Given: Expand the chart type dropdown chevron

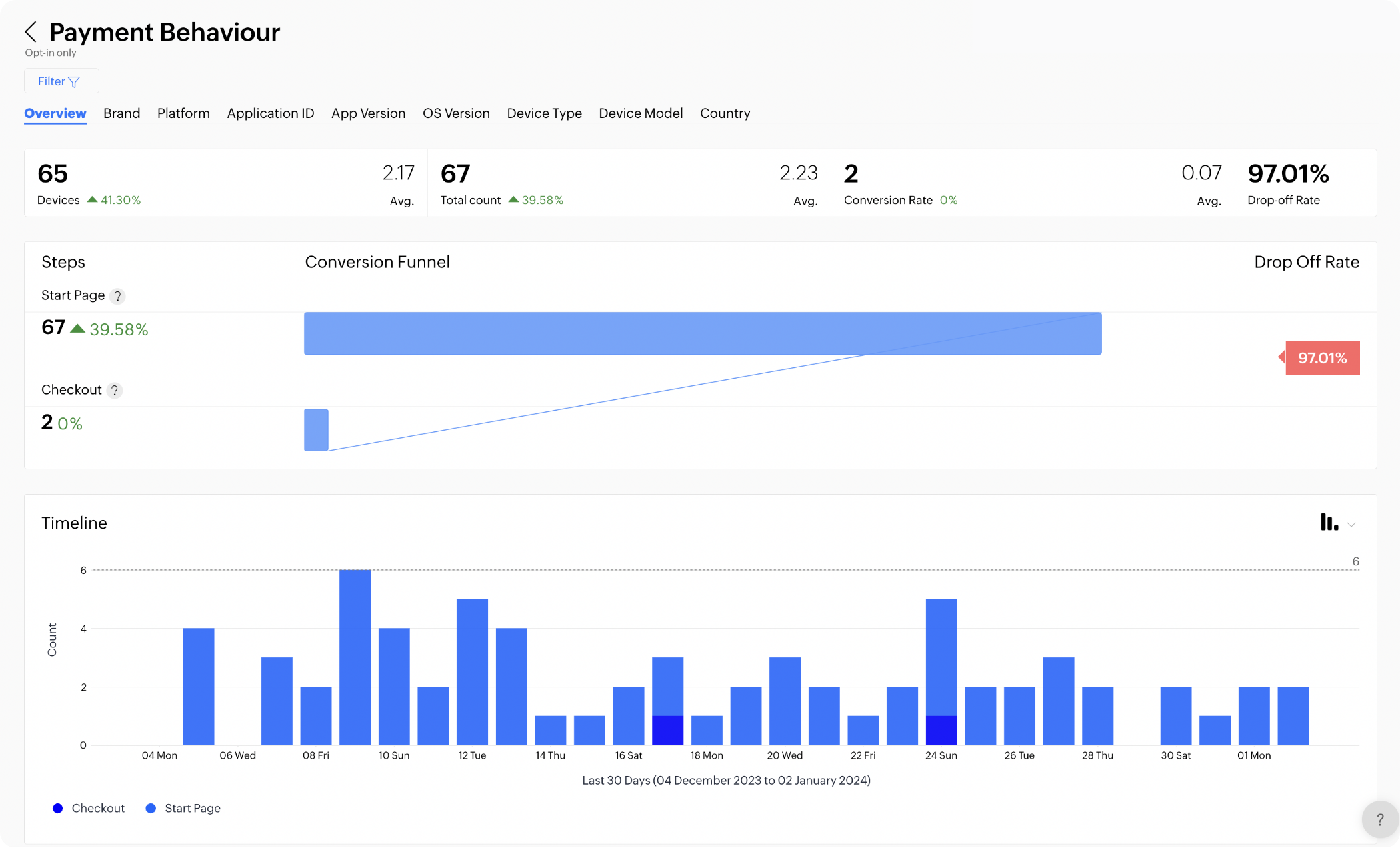Looking at the screenshot, I should (x=1351, y=525).
